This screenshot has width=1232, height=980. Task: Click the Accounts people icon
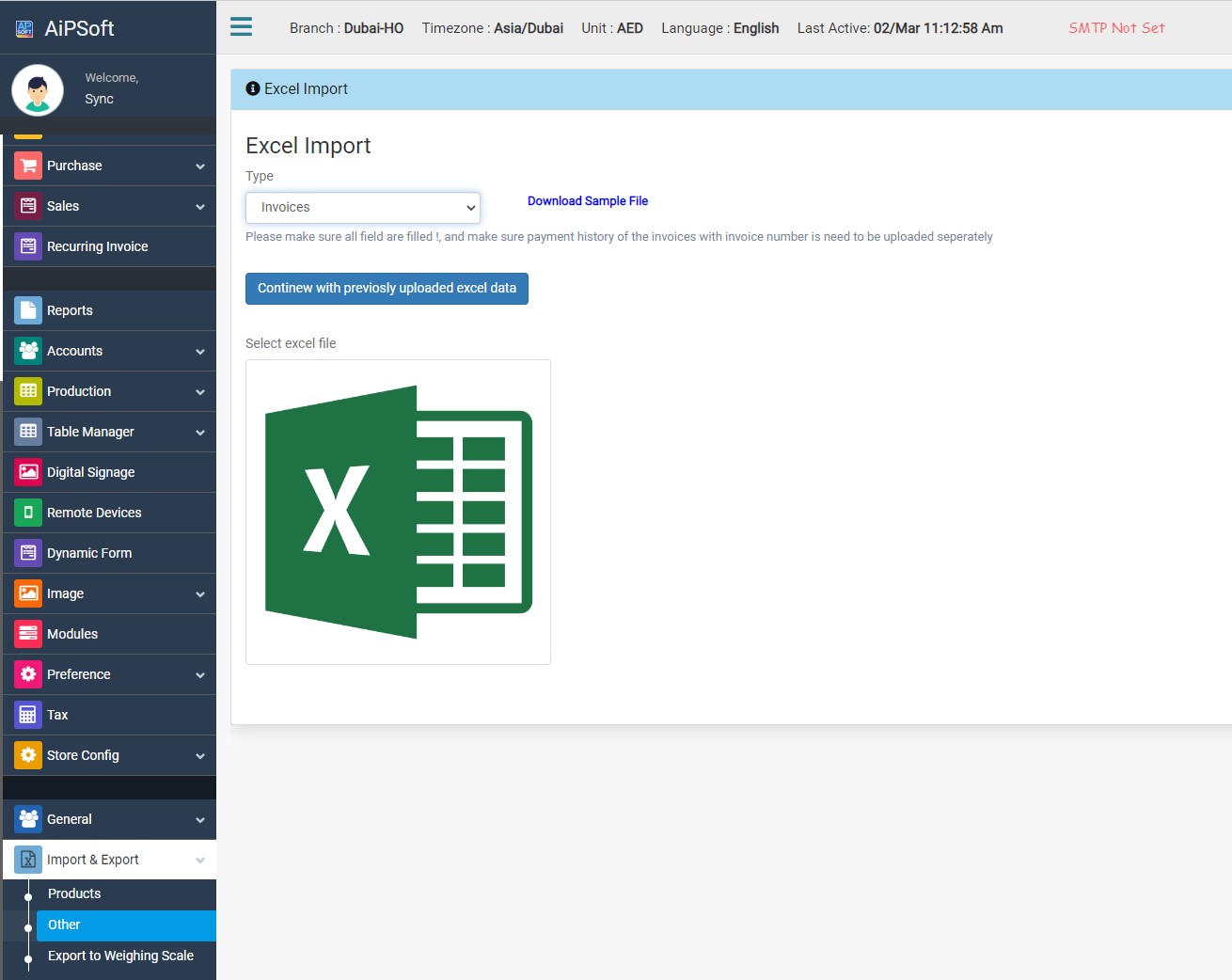tap(28, 351)
